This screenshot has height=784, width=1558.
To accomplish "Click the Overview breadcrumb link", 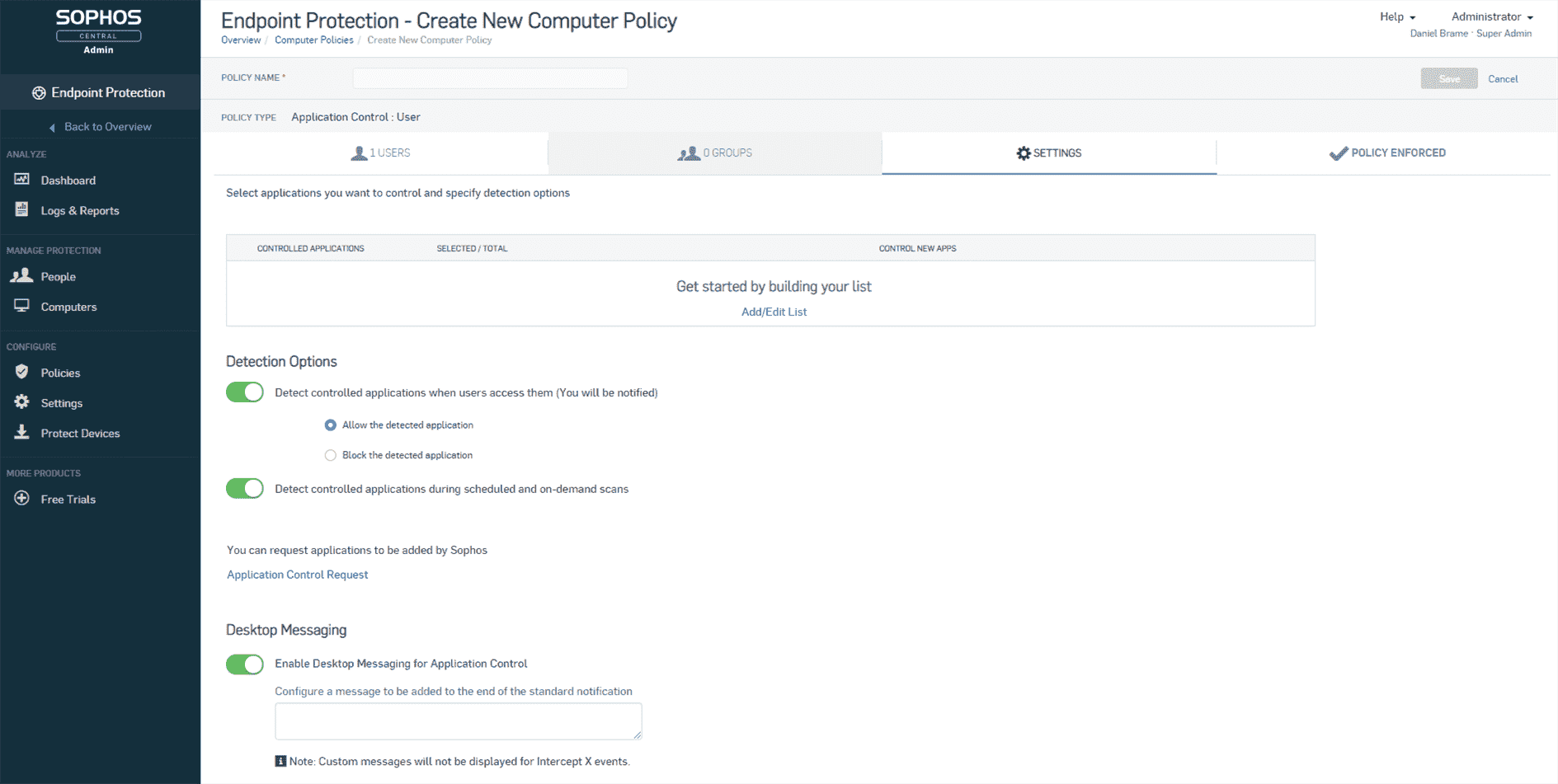I will [241, 40].
